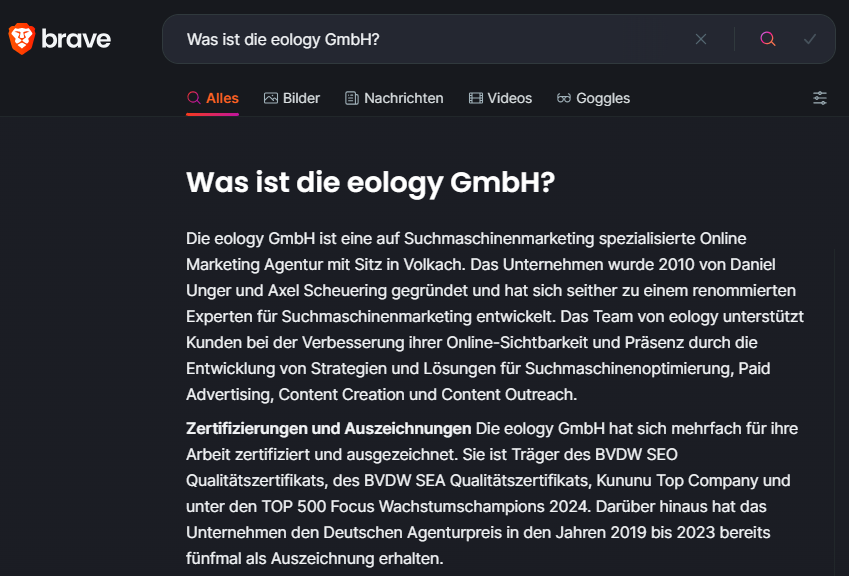Click the brave wordmark text

tap(76, 39)
